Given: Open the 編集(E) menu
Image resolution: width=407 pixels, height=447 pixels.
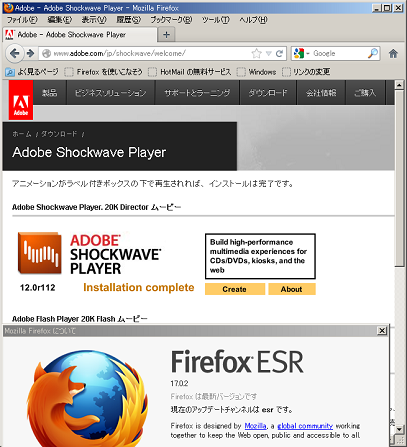Looking at the screenshot, I should click(x=59, y=20).
